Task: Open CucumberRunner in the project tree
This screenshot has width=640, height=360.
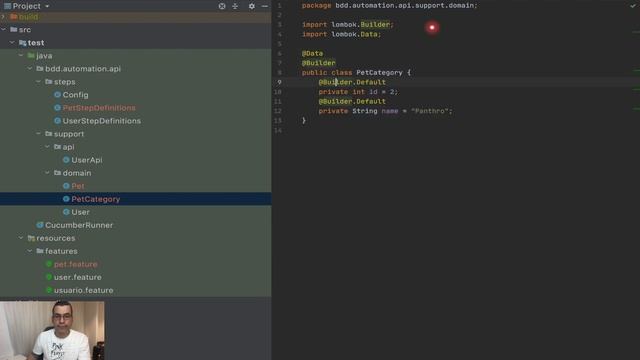Action: 79,225
